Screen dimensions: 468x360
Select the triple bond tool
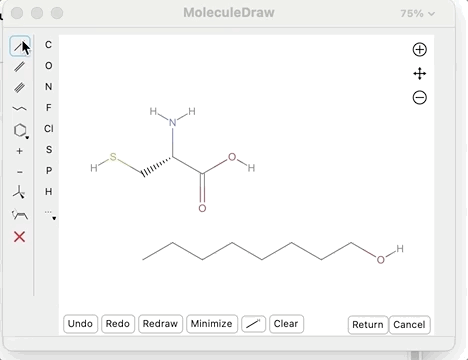[x=20, y=88]
